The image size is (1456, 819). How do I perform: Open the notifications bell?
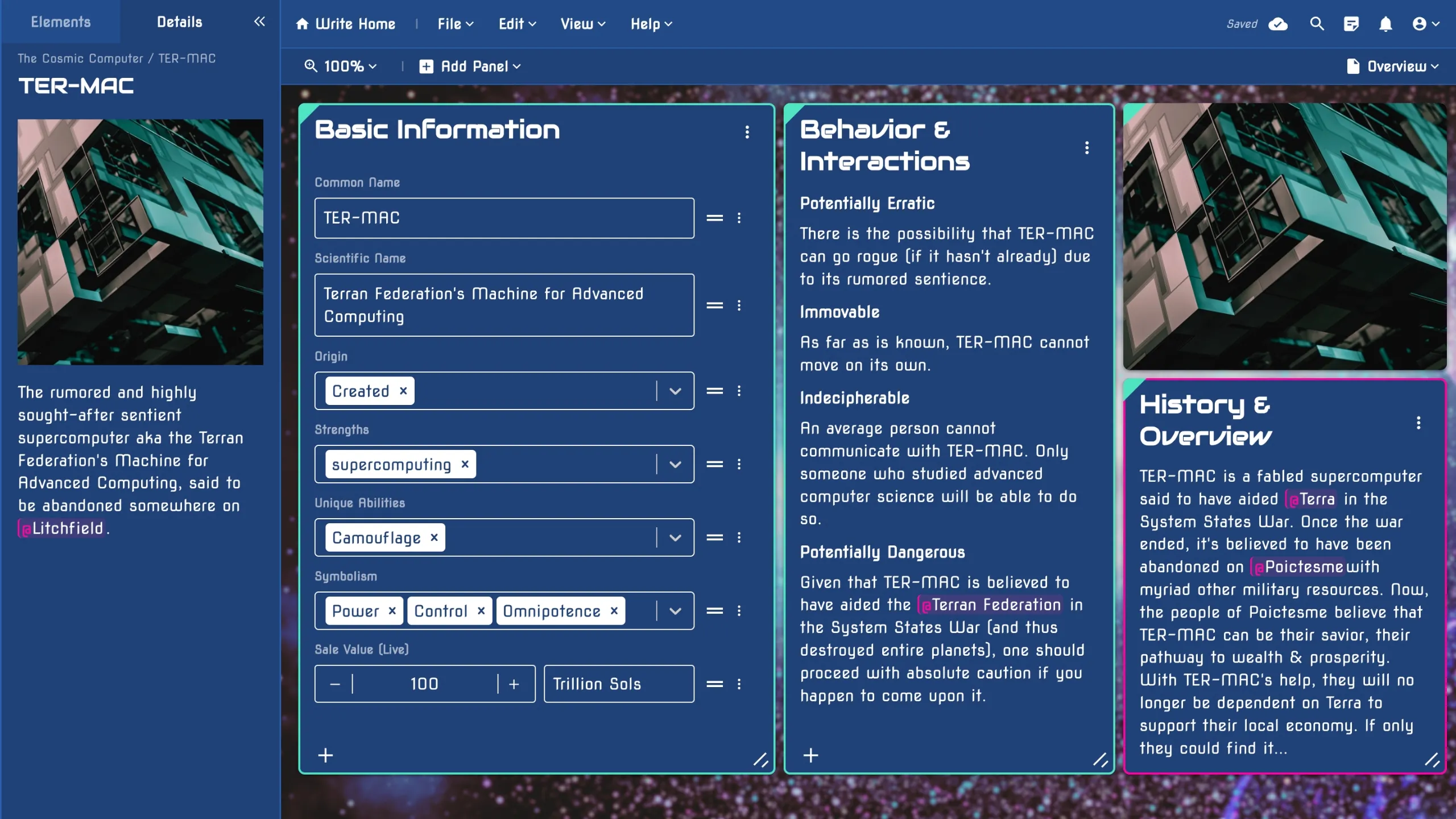point(1385,24)
